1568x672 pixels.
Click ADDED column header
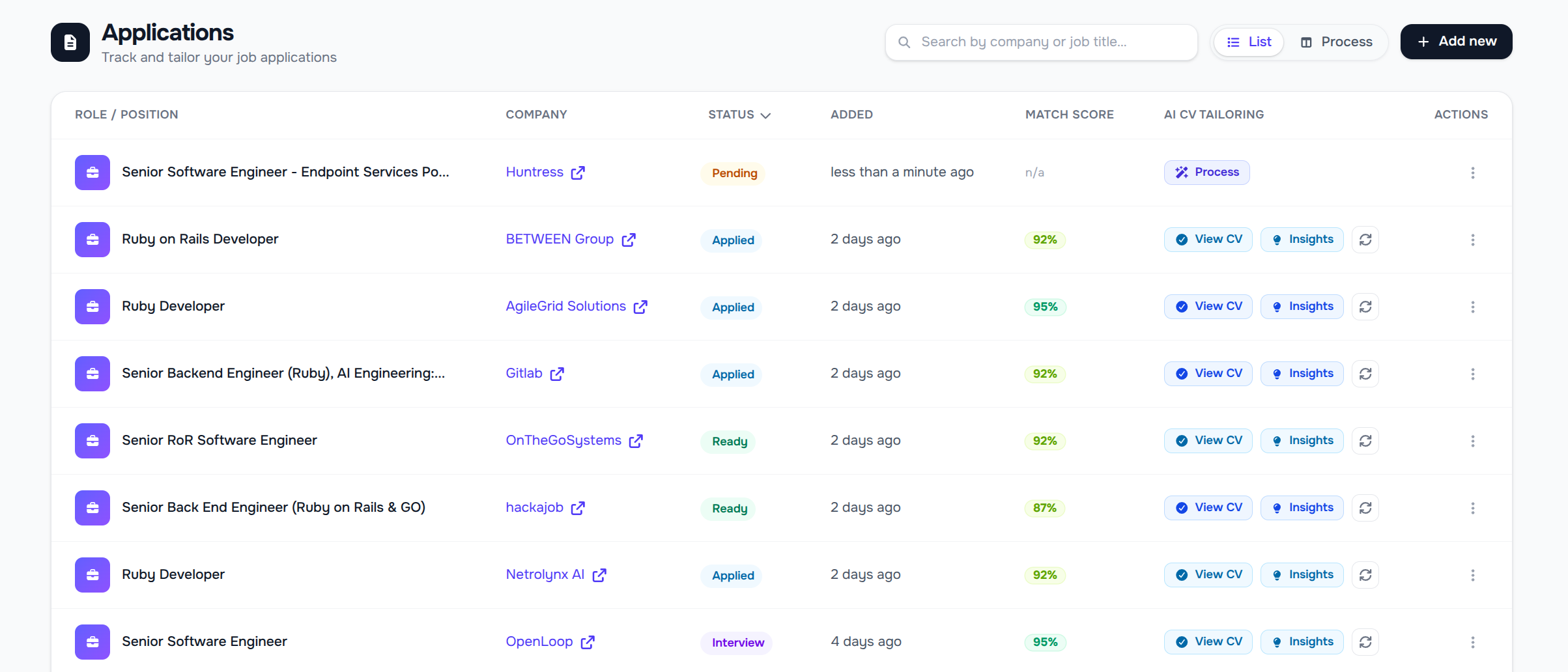tap(851, 115)
